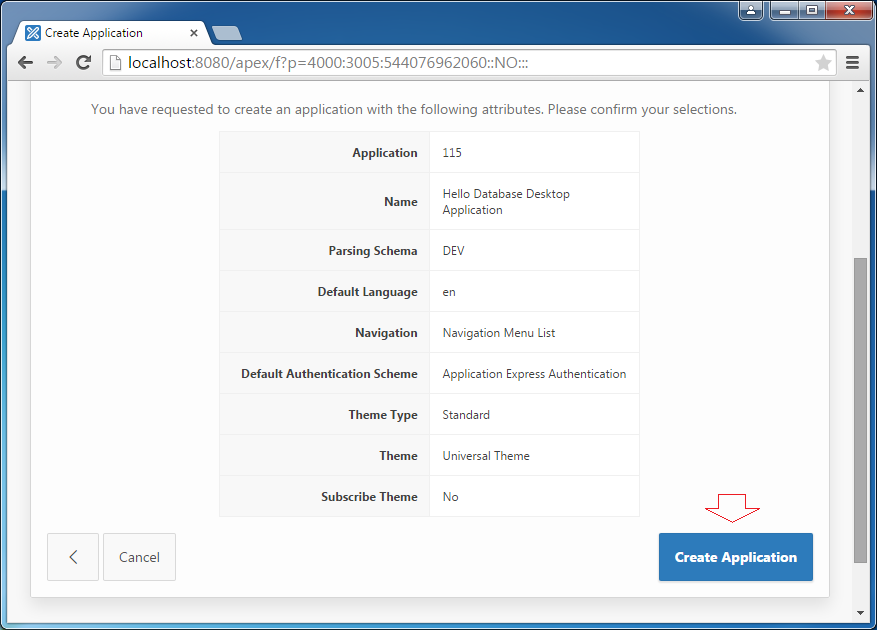
Task: Click the Default Language label
Action: (x=367, y=292)
